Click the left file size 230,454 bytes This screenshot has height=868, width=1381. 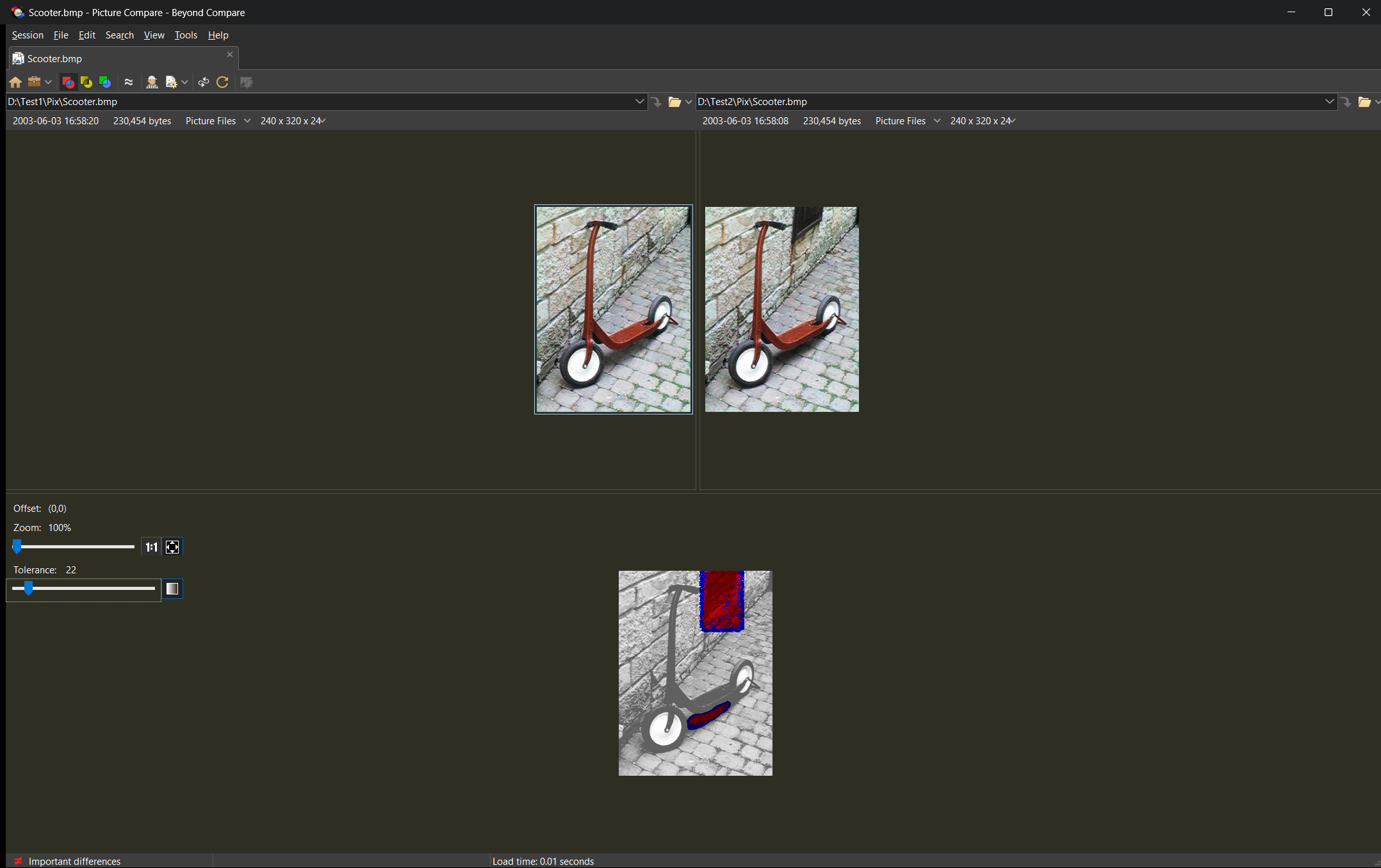pyautogui.click(x=142, y=121)
